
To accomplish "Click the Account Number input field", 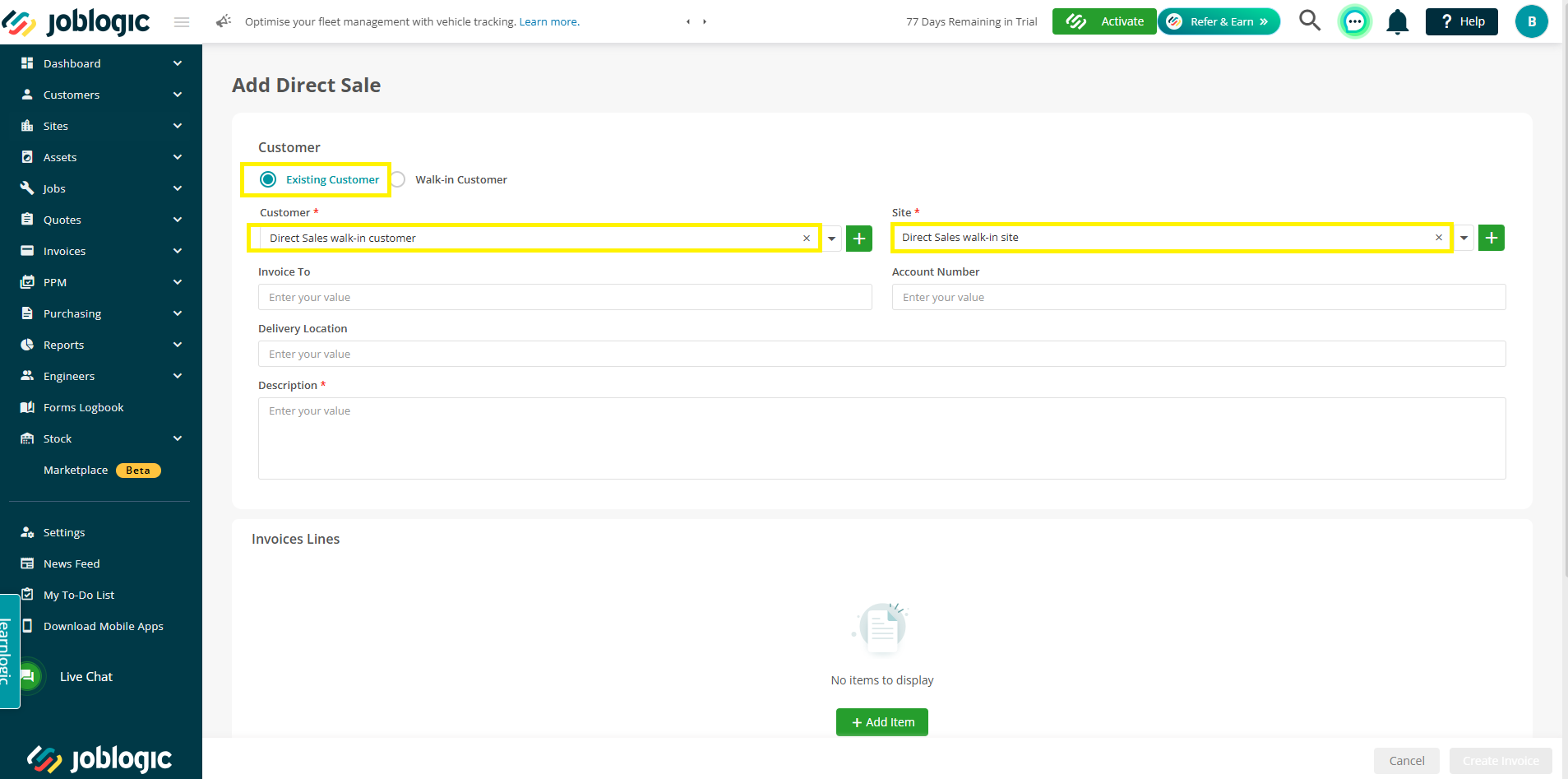I will point(1199,297).
